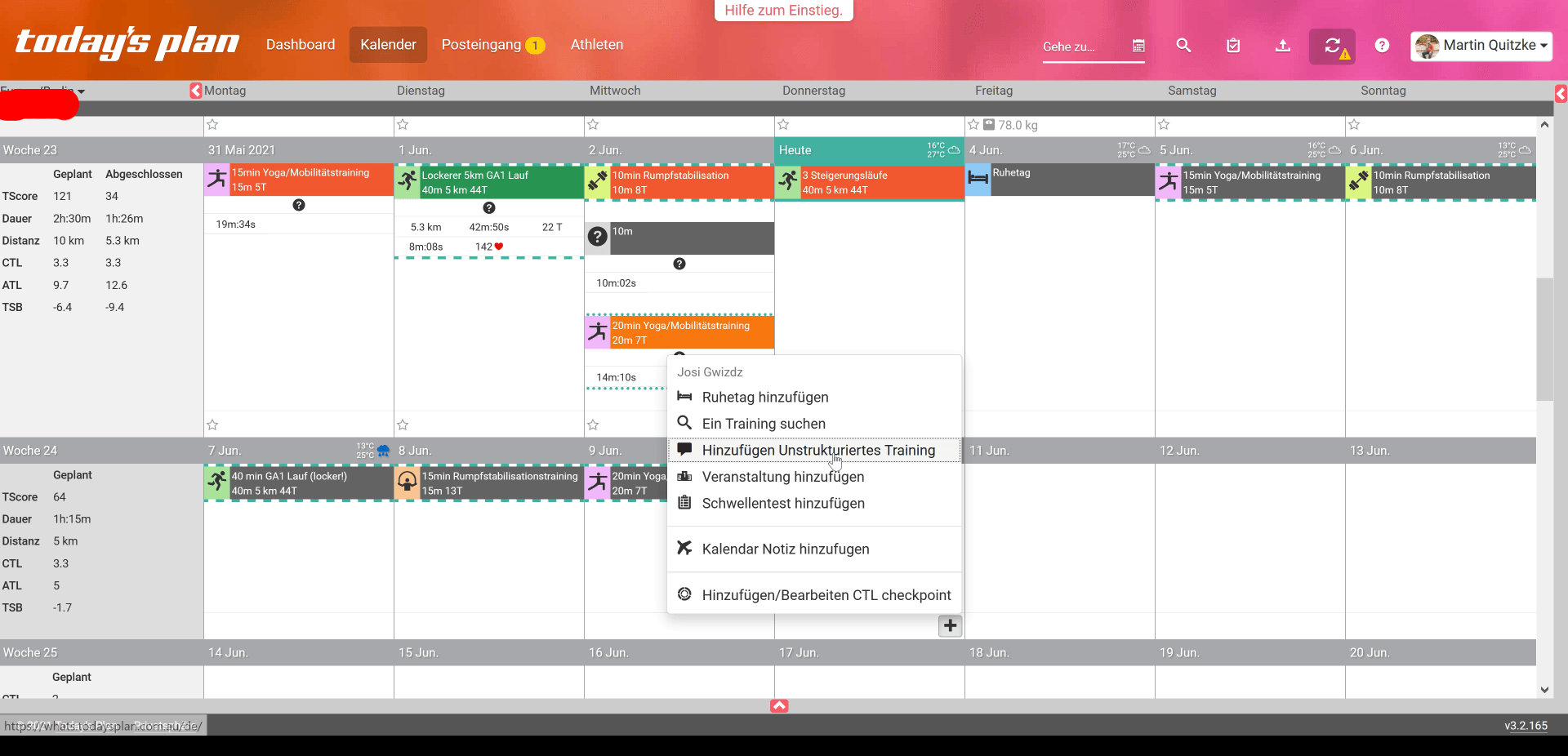
Task: Select Ruhetag hinzufügen from context menu
Action: [x=814, y=398]
